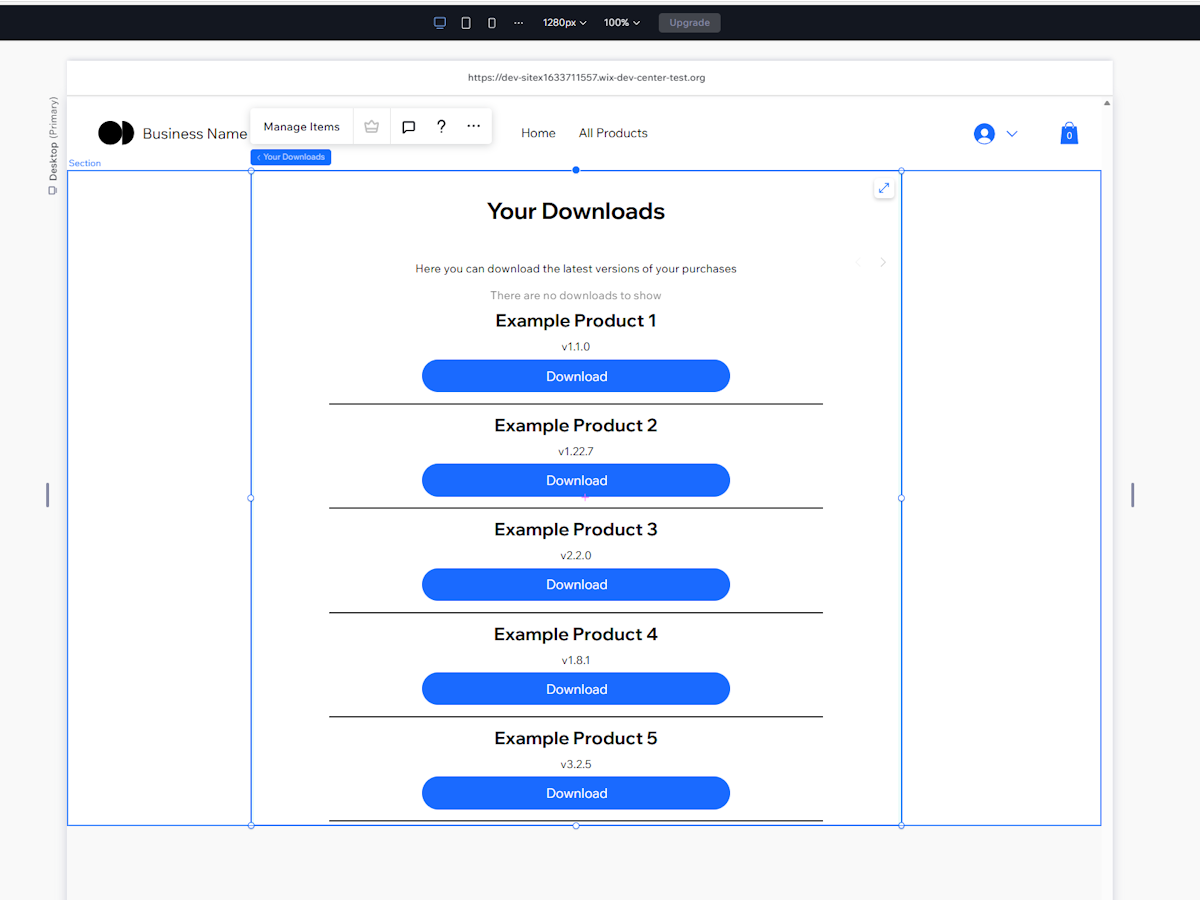Image resolution: width=1200 pixels, height=900 pixels.
Task: Click Download button for Example Product 4
Action: pos(576,689)
